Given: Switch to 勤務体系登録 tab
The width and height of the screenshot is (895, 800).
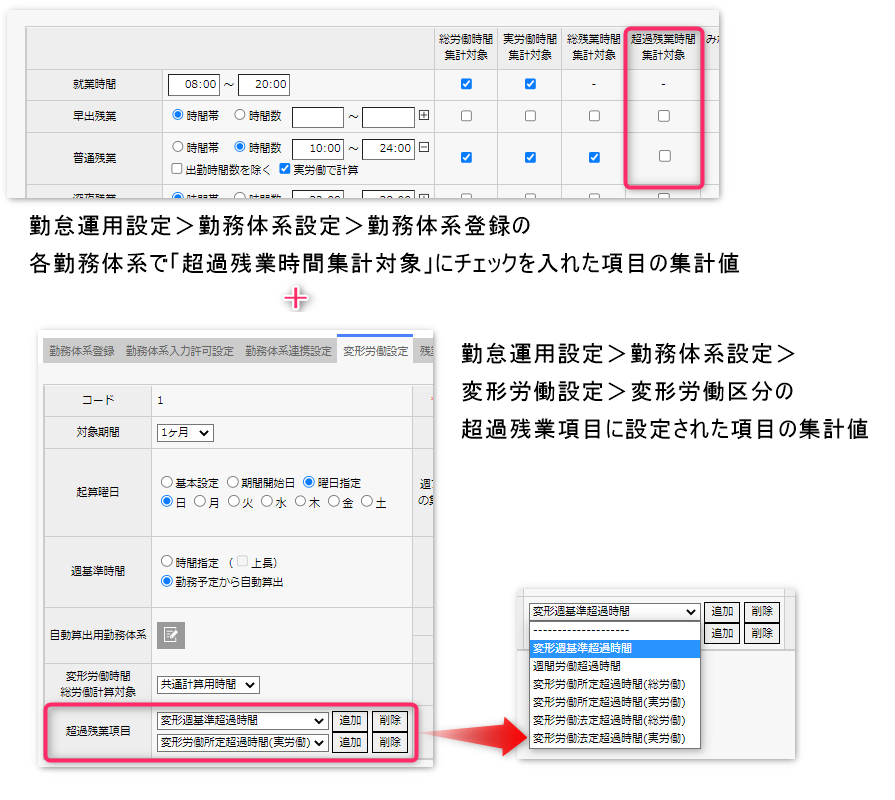Looking at the screenshot, I should (80, 351).
